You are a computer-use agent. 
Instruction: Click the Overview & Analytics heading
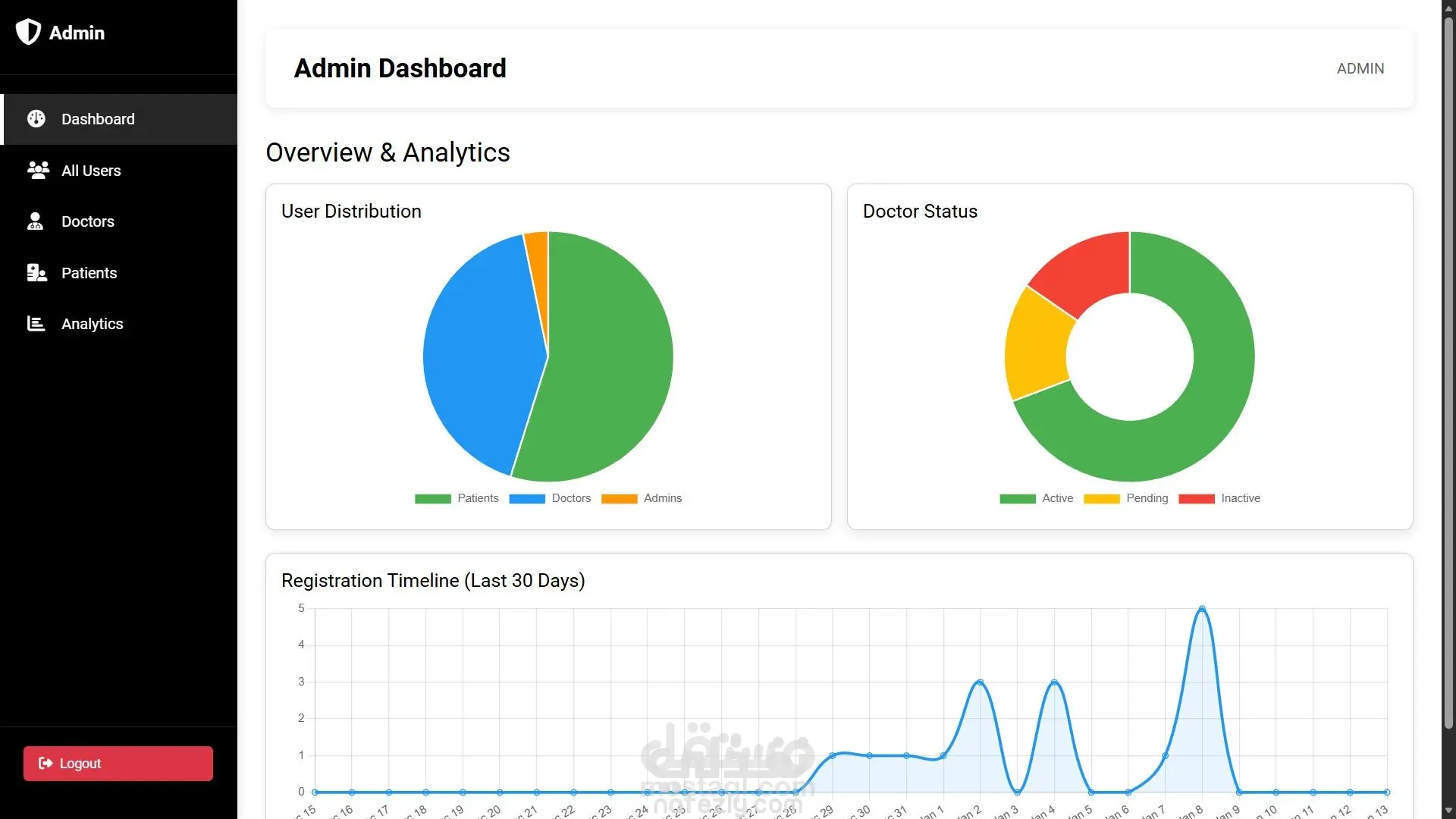tap(388, 152)
